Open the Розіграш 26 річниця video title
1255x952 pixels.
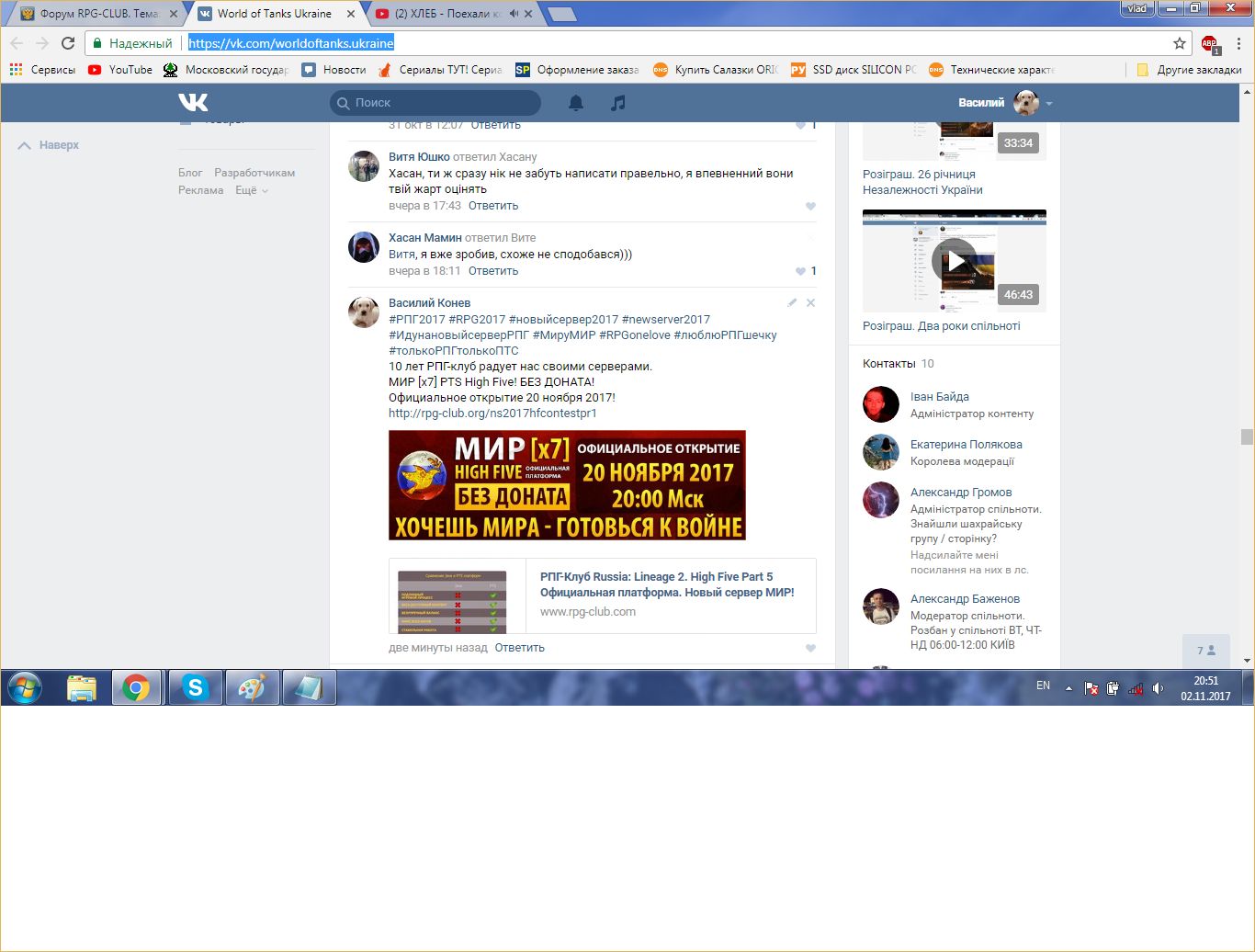(x=922, y=182)
